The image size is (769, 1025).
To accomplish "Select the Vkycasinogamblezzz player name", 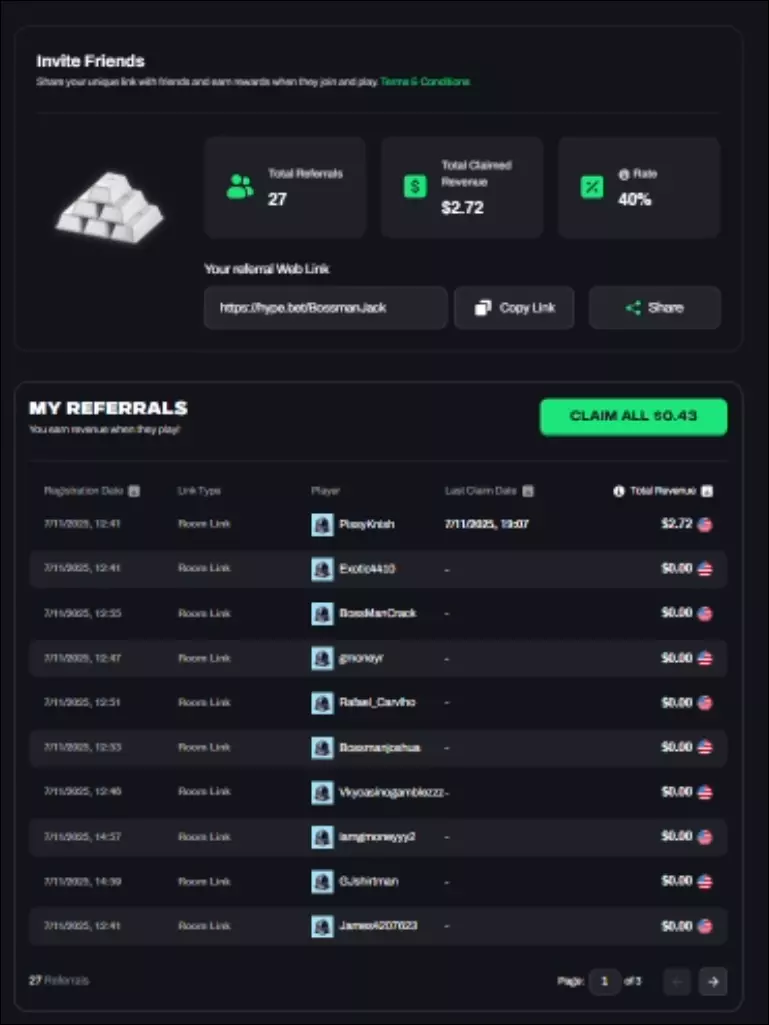I will 391,792.
